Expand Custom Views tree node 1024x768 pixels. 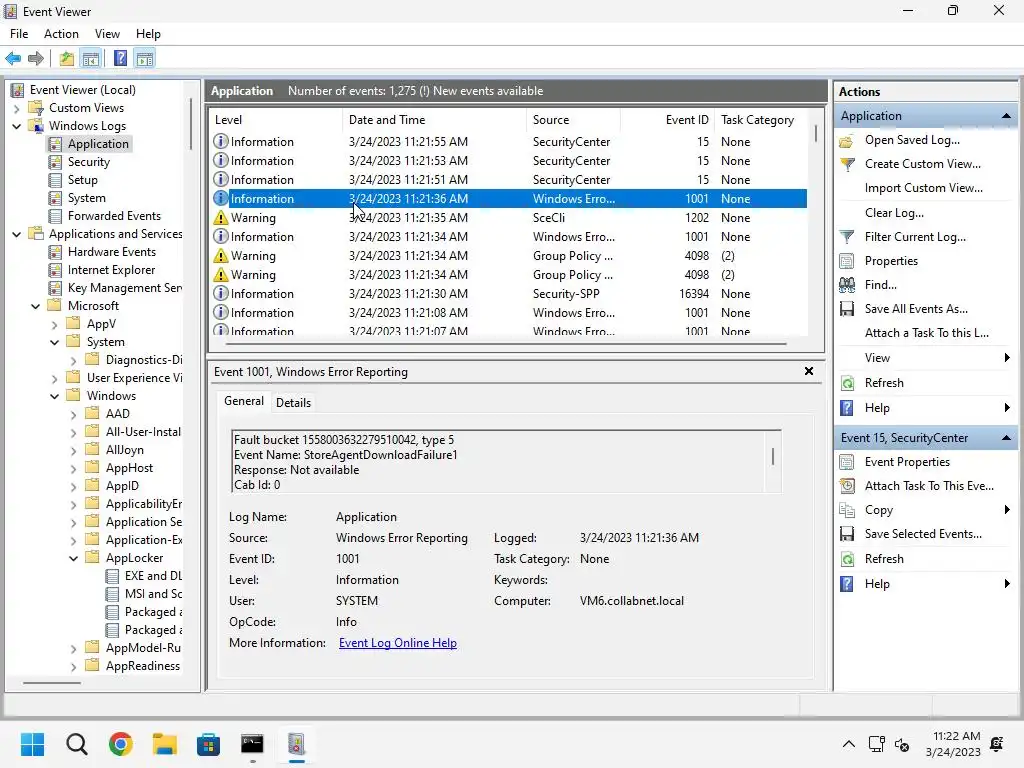pos(17,108)
